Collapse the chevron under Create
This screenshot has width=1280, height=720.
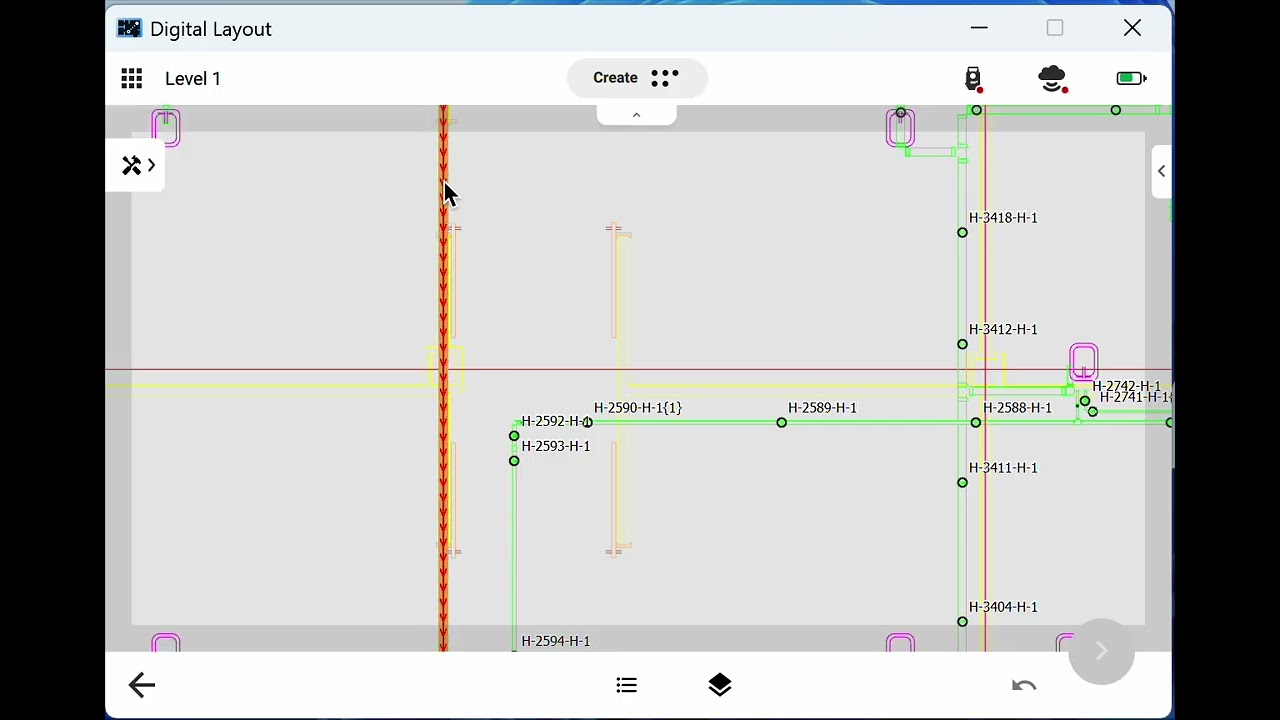click(x=636, y=115)
